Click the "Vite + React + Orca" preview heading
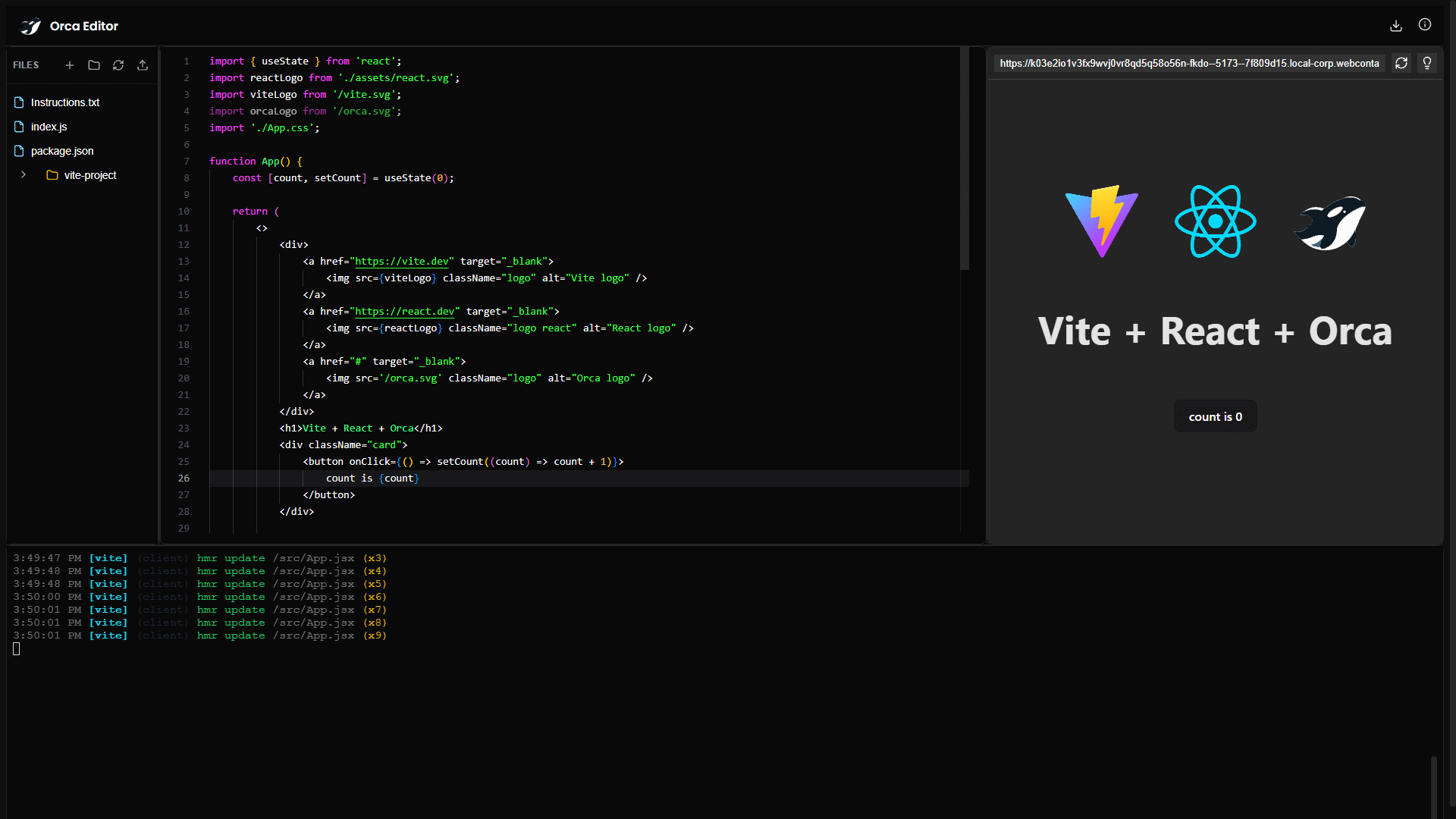The image size is (1456, 819). point(1215,331)
